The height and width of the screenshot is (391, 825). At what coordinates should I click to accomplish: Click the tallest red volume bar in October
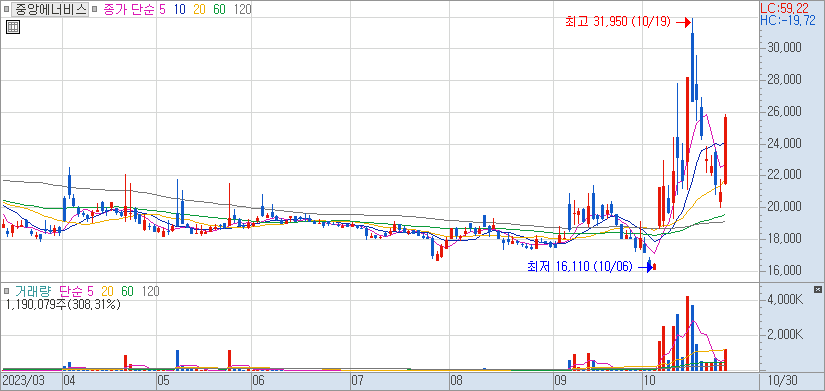pos(687,334)
